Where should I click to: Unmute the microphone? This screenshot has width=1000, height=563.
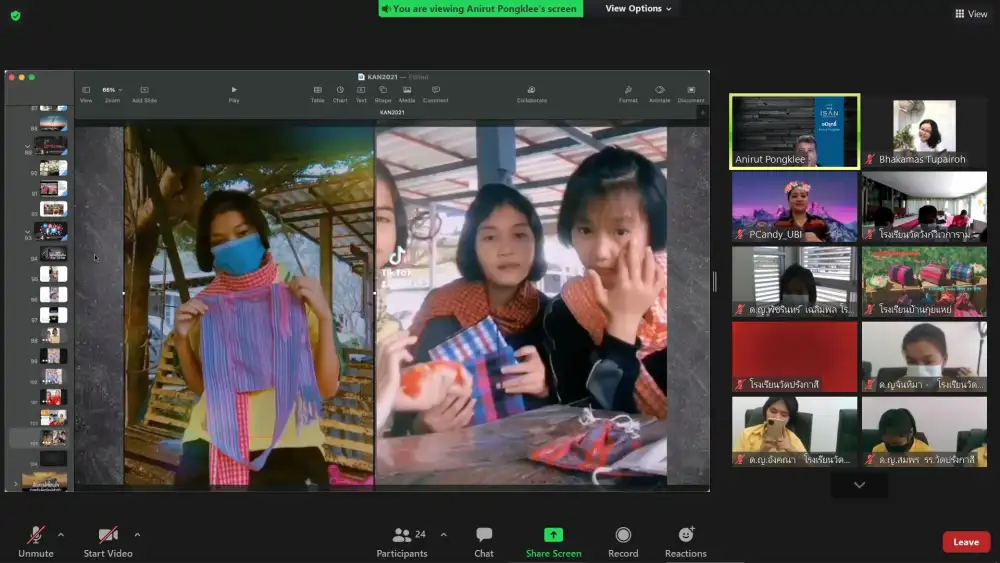point(36,536)
